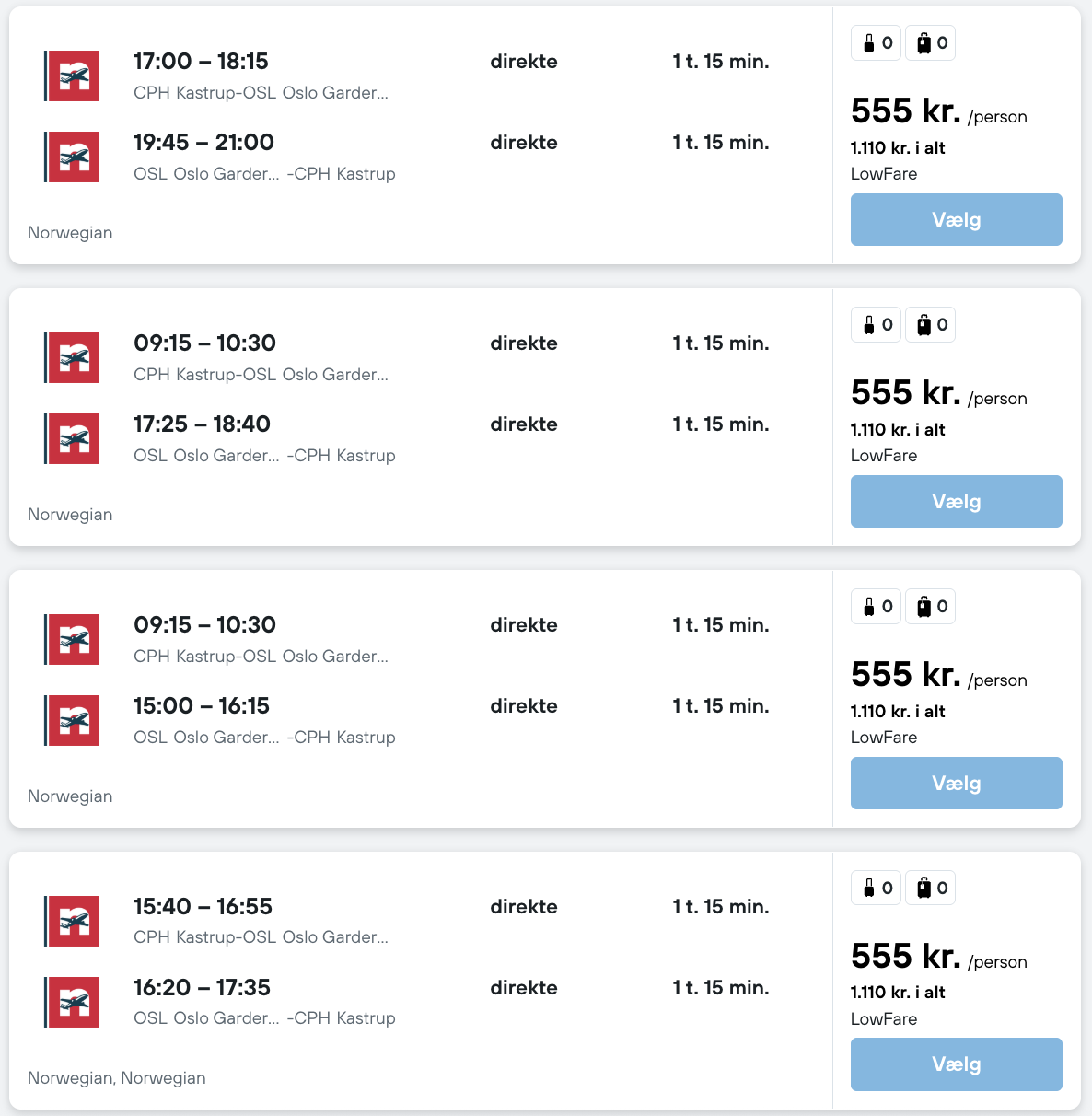1092x1116 pixels.
Task: Click checked suitcase icon in 15:00 return card
Action: pyautogui.click(x=924, y=607)
